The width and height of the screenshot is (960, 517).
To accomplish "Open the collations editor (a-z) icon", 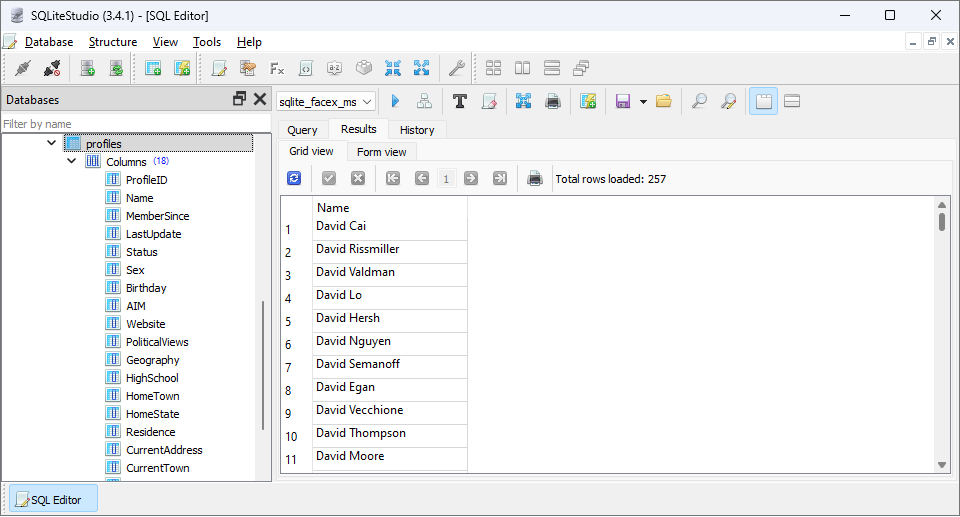I will coord(334,68).
